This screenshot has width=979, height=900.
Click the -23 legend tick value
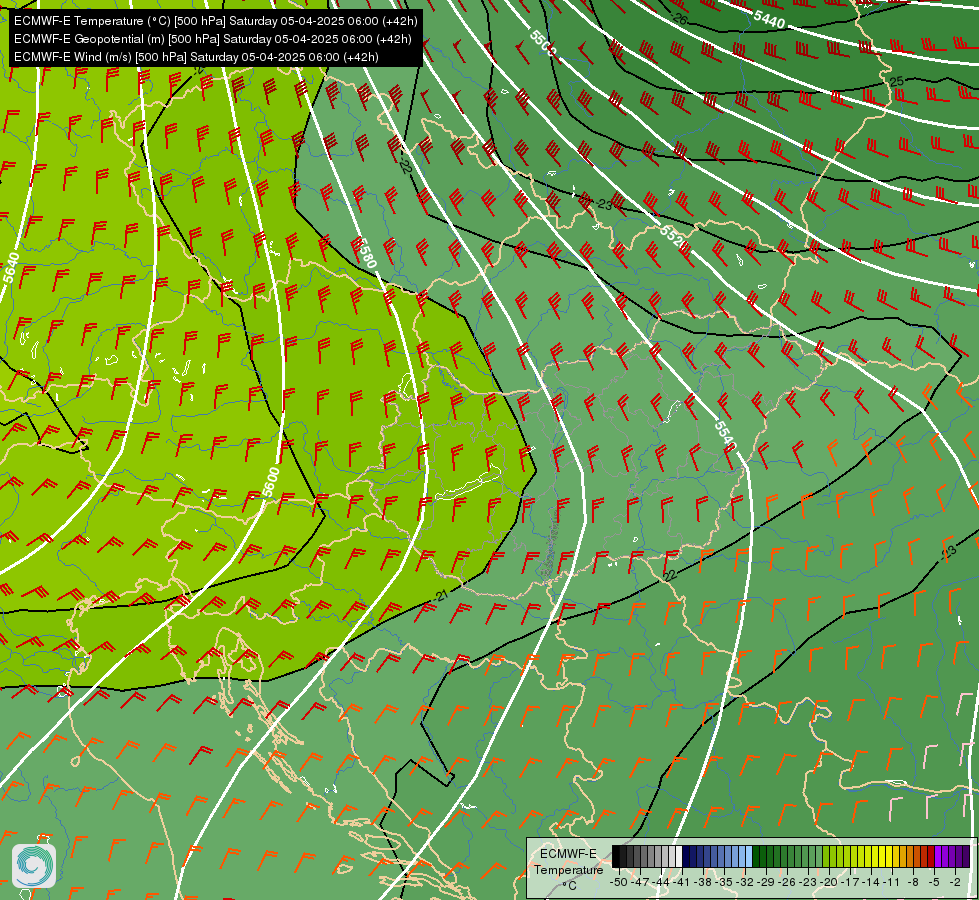pos(808,882)
